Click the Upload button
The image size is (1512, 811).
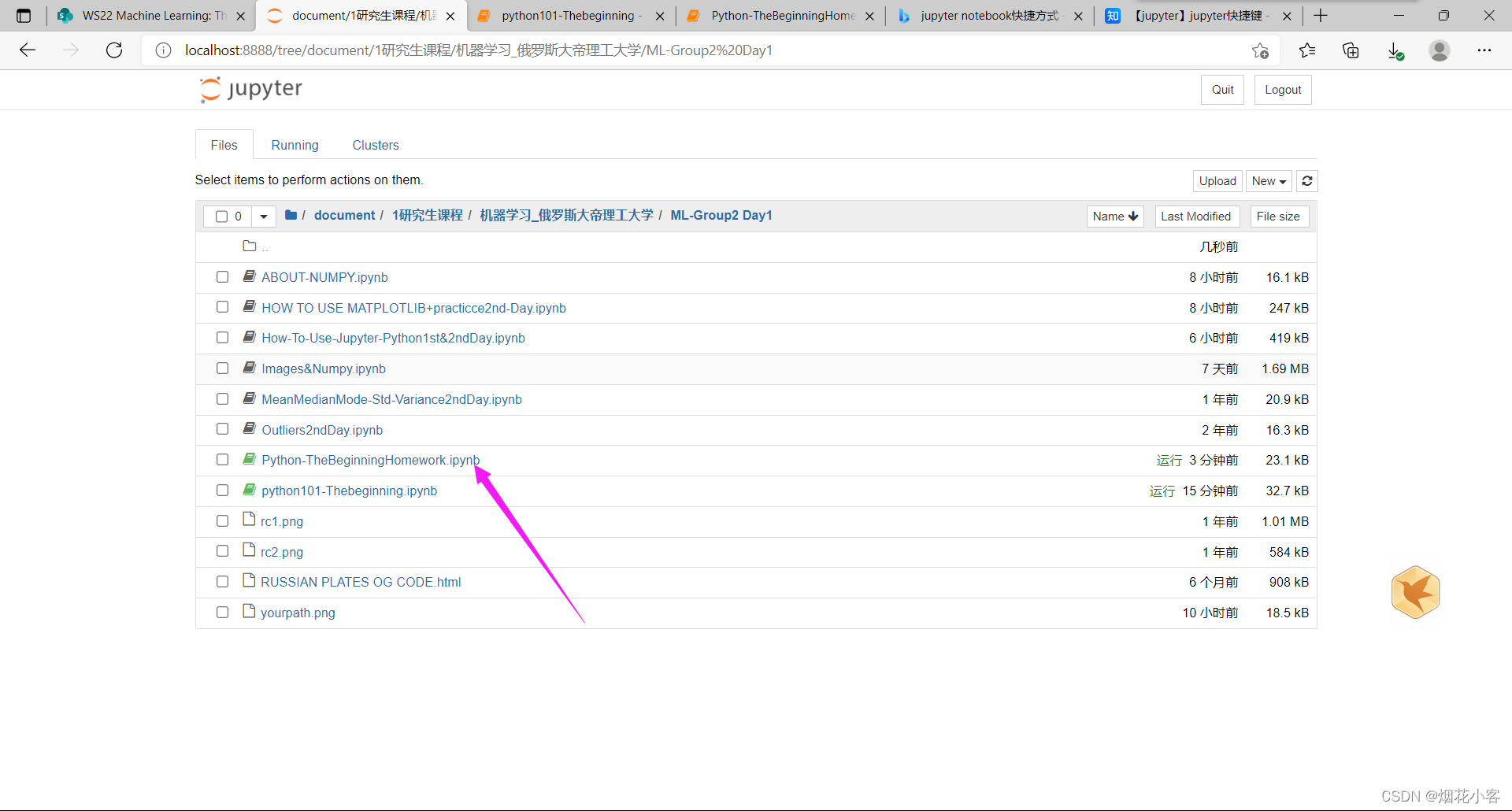pos(1217,181)
